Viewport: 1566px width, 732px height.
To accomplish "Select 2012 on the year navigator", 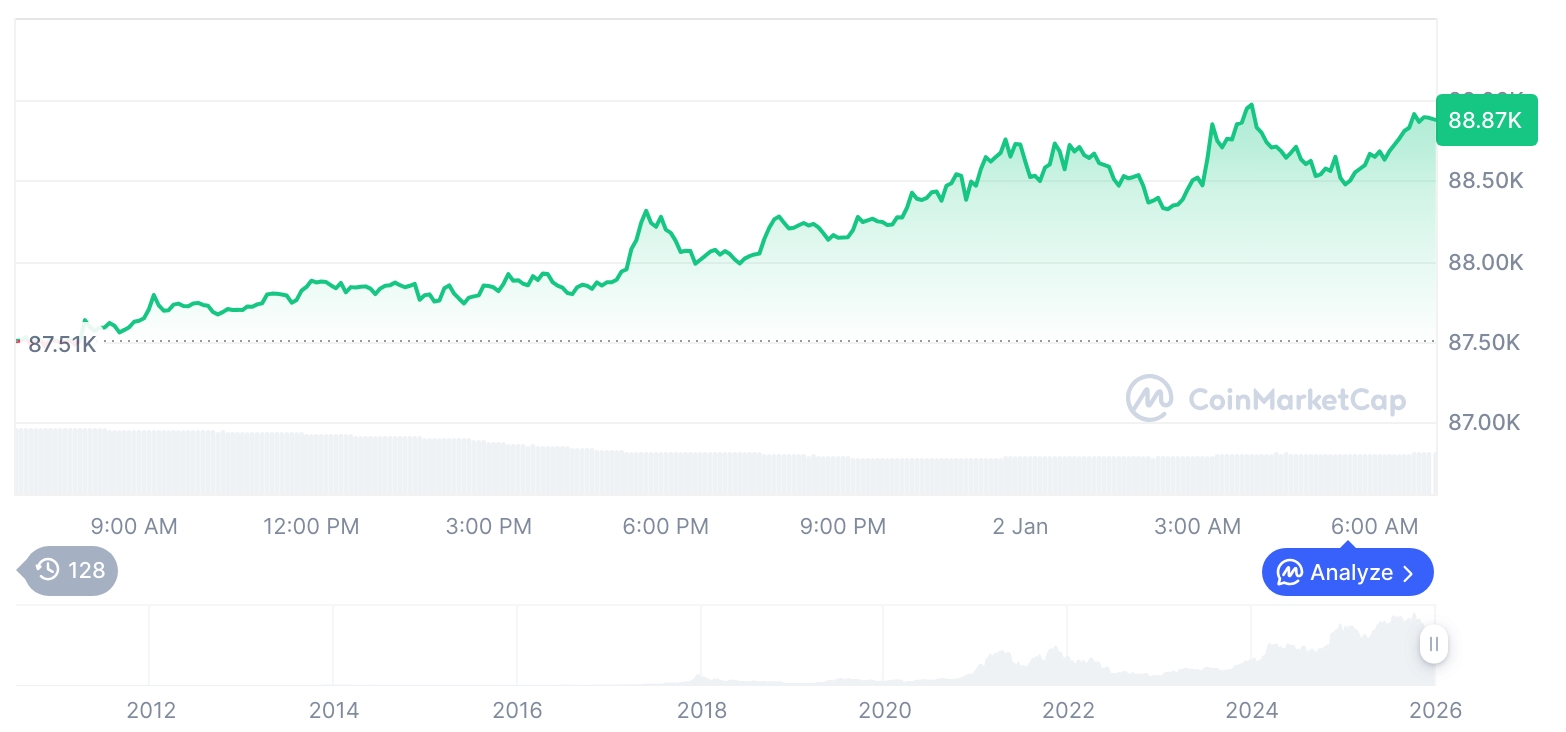I will (x=151, y=710).
